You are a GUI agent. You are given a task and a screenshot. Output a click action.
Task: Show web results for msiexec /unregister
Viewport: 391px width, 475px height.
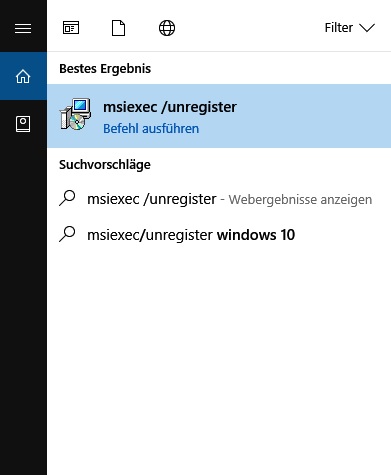[x=219, y=199]
